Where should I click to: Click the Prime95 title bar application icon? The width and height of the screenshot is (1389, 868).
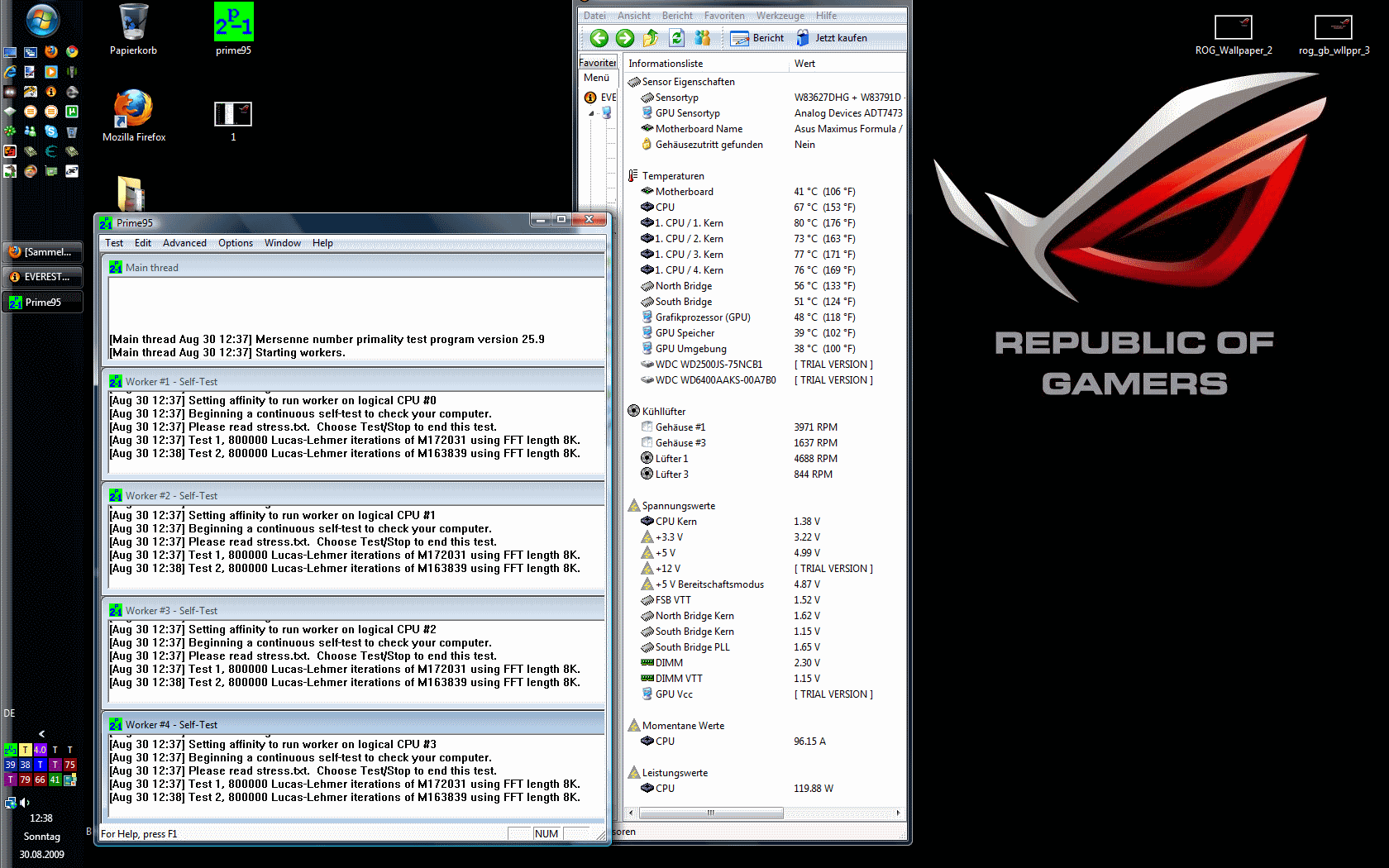106,223
